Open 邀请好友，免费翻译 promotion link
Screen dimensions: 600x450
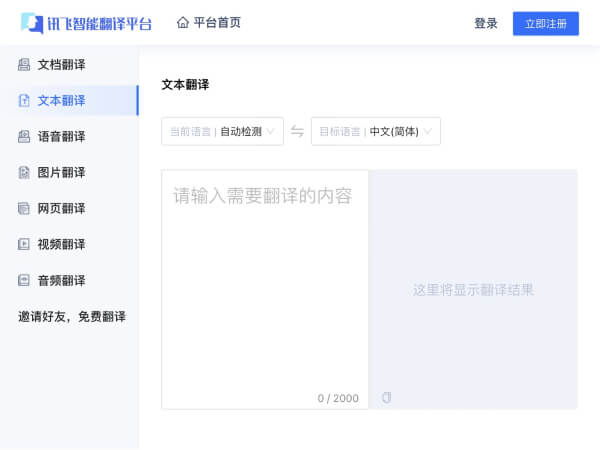(72, 317)
